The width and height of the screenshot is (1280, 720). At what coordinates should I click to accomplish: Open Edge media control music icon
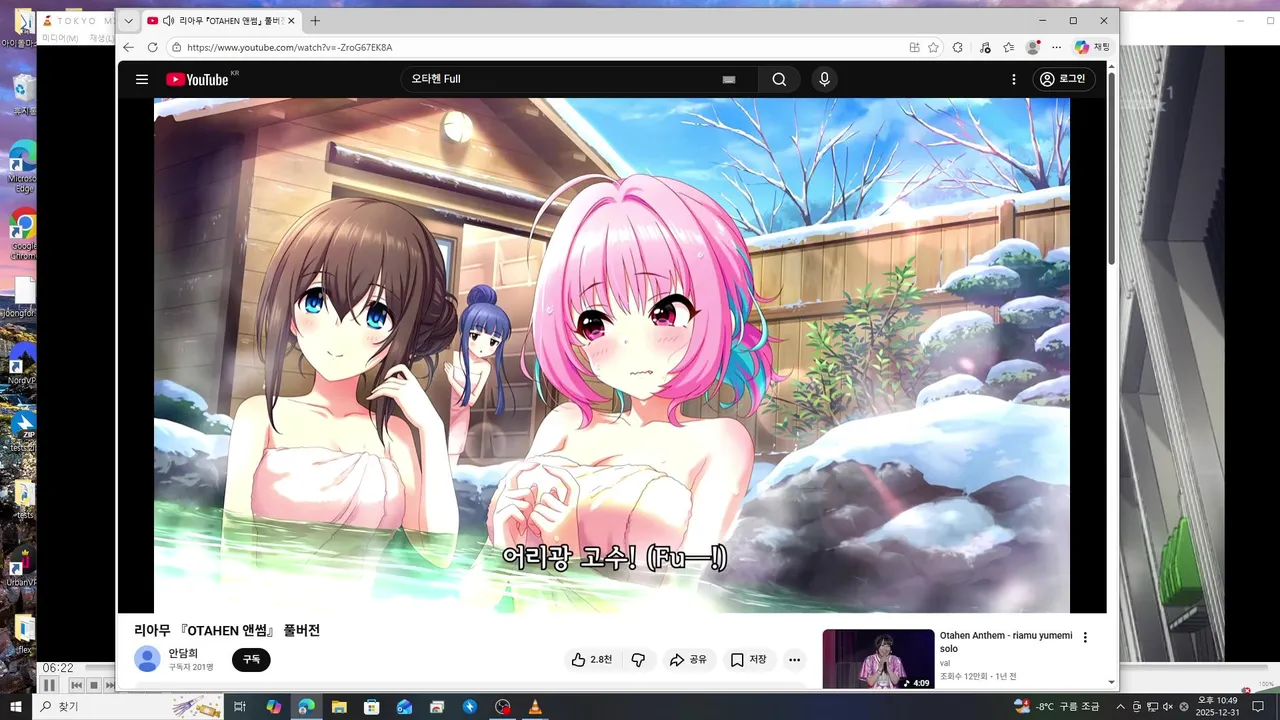click(x=985, y=47)
